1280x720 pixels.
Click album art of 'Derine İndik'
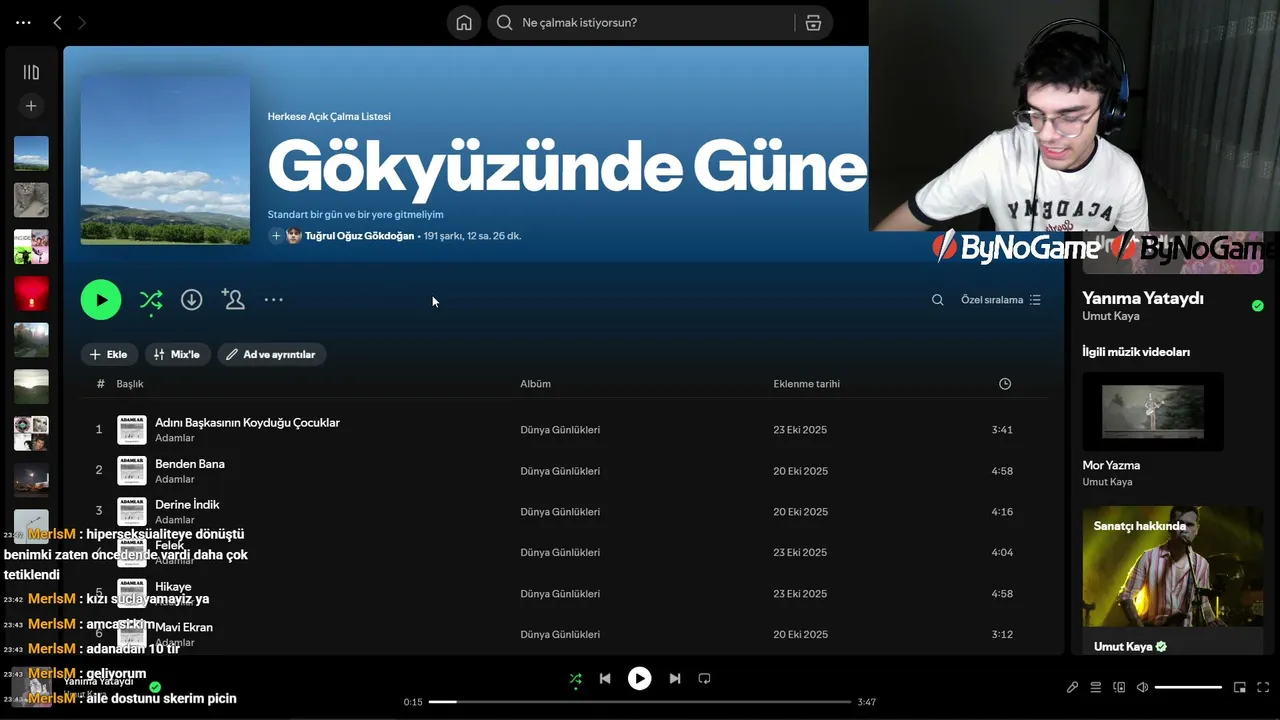132,512
